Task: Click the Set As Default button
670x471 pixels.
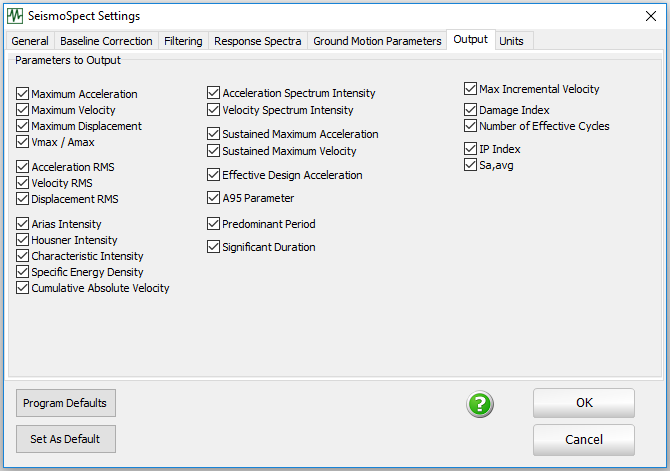Action: (x=66, y=439)
